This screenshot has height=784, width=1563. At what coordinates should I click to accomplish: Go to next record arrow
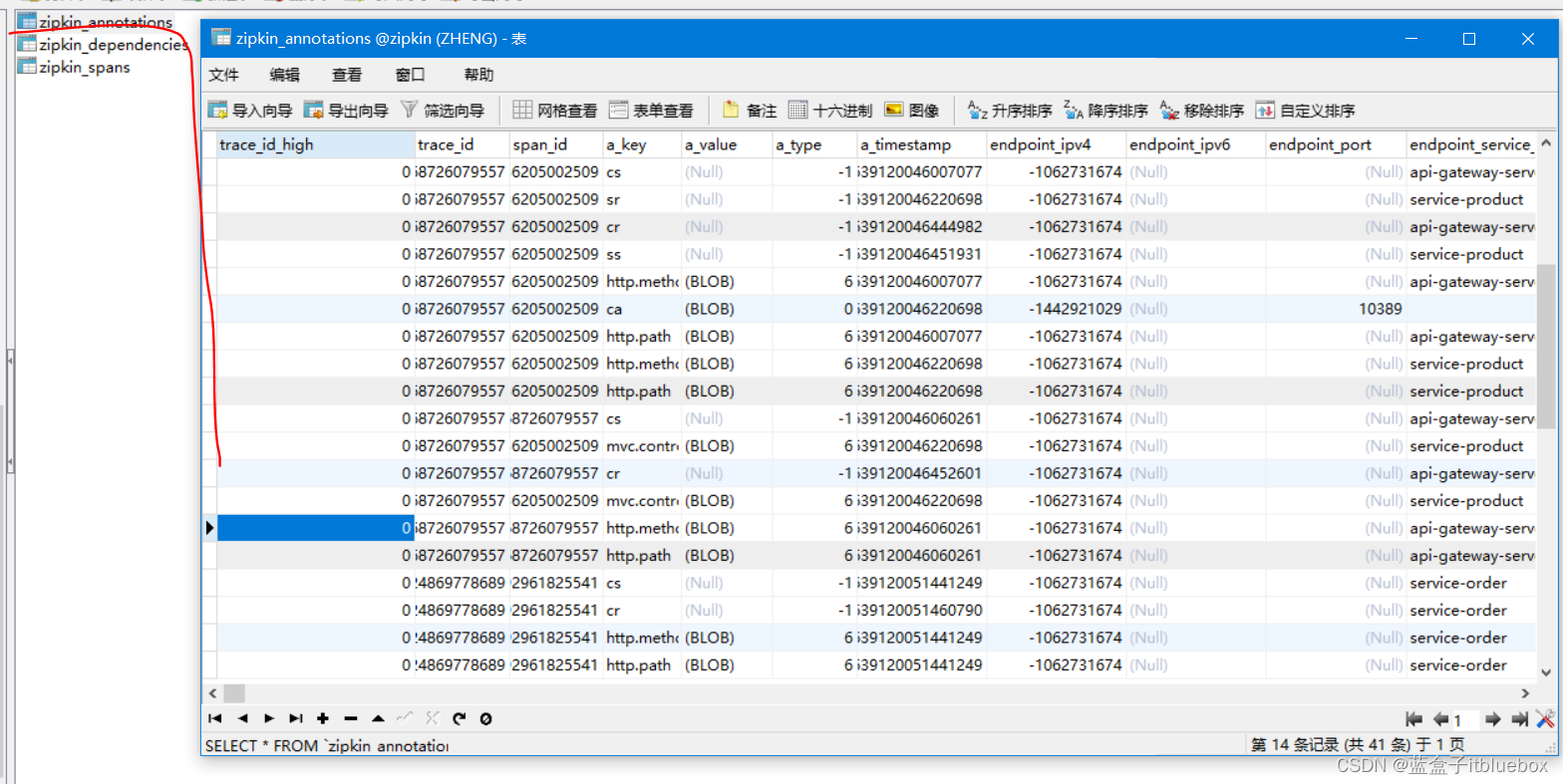[x=269, y=718]
